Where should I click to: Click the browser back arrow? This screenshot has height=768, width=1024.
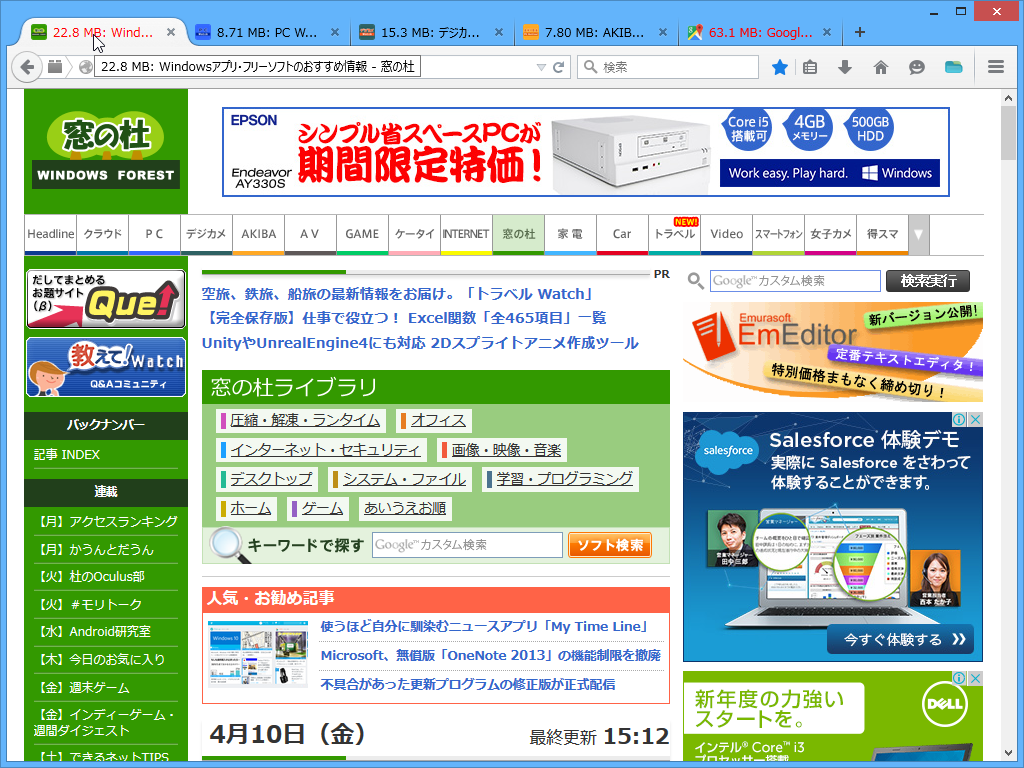27,67
